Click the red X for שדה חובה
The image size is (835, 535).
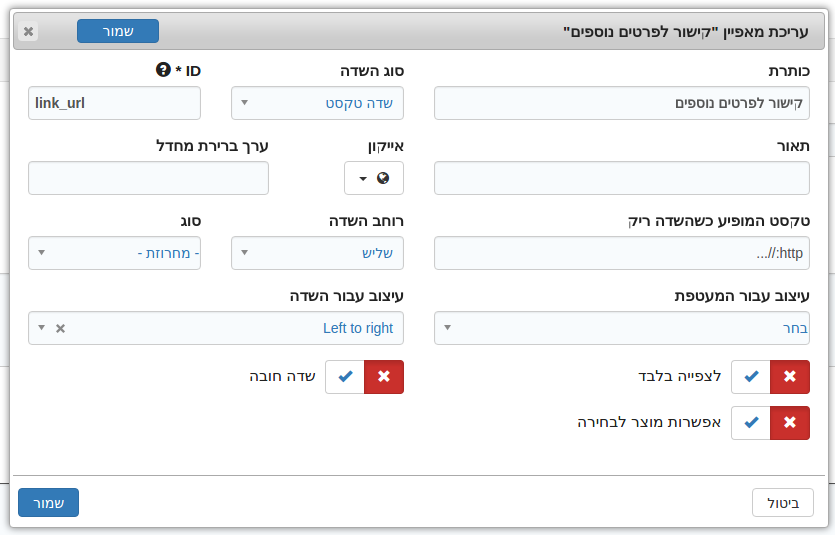(x=384, y=377)
